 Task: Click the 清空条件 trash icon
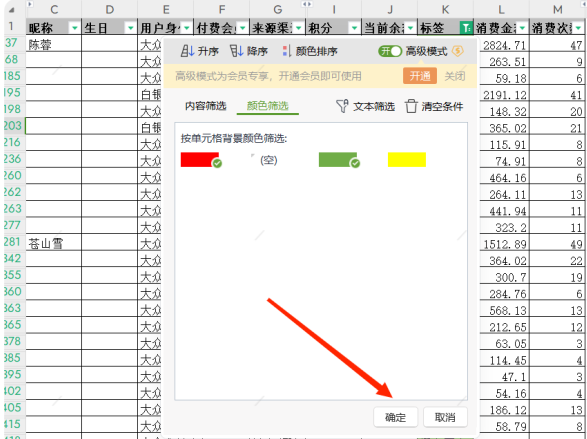pos(411,106)
